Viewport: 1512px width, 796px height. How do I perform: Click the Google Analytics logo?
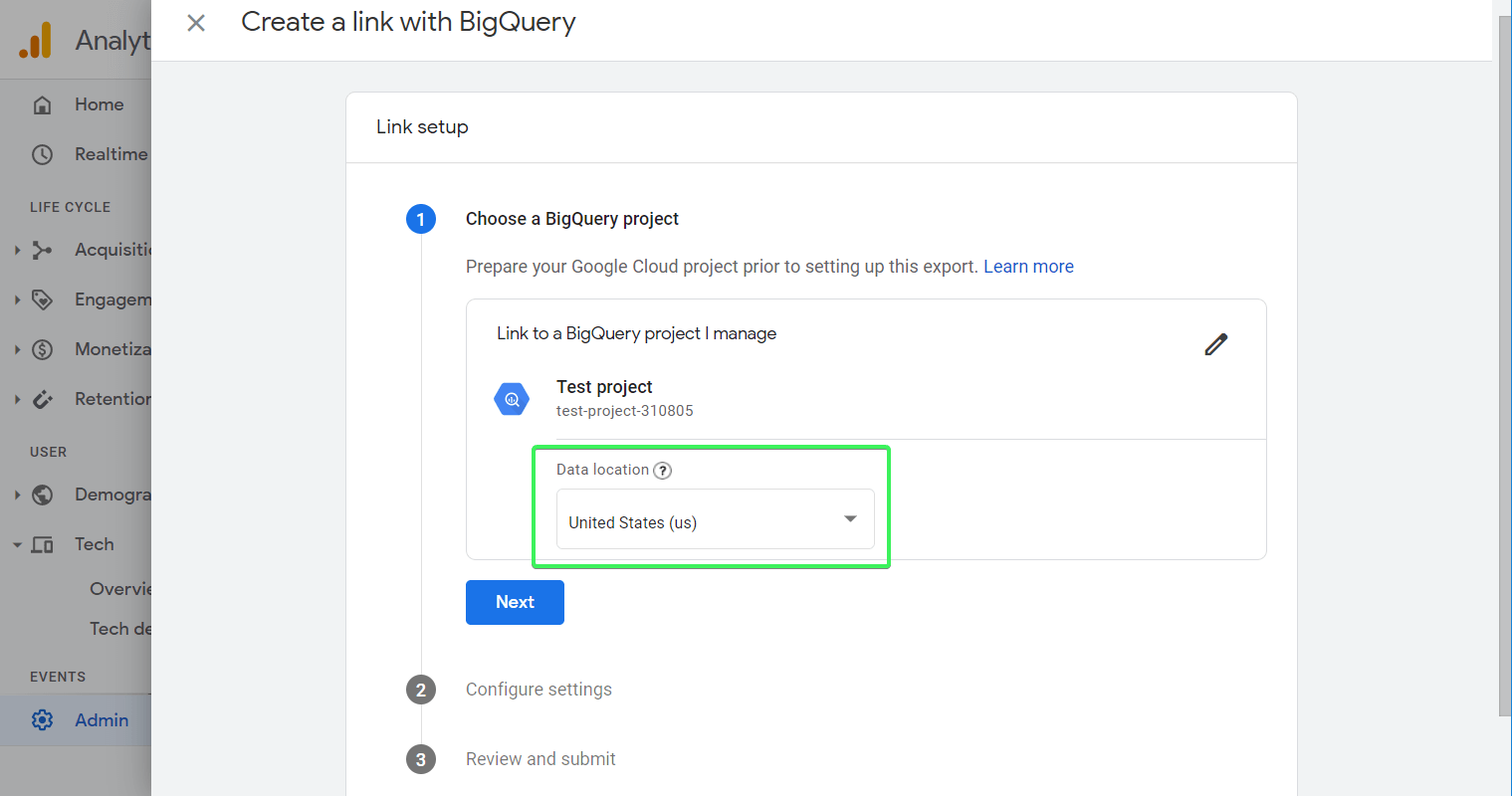coord(36,41)
